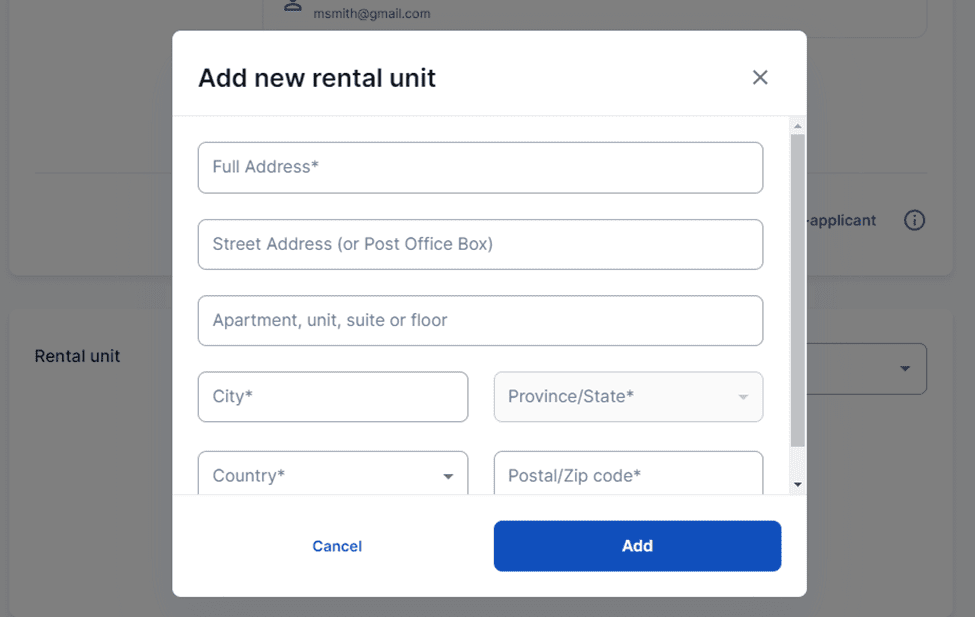Select the Apartment, unit, suite or floor field
This screenshot has width=975, height=617.
(480, 321)
